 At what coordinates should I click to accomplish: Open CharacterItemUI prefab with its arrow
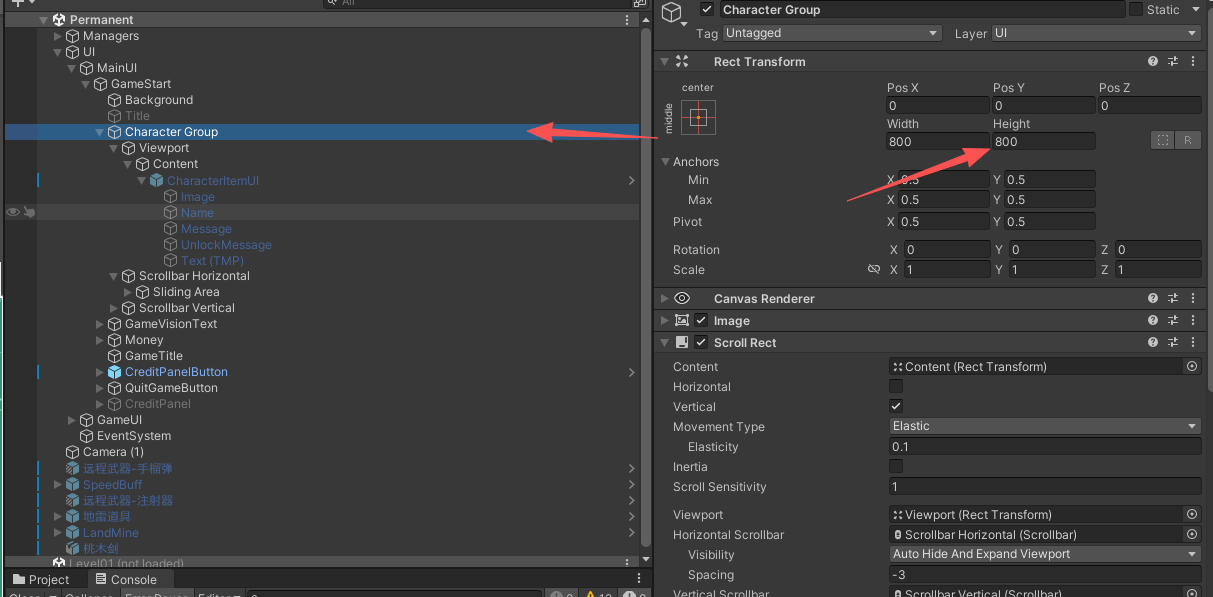tap(632, 181)
